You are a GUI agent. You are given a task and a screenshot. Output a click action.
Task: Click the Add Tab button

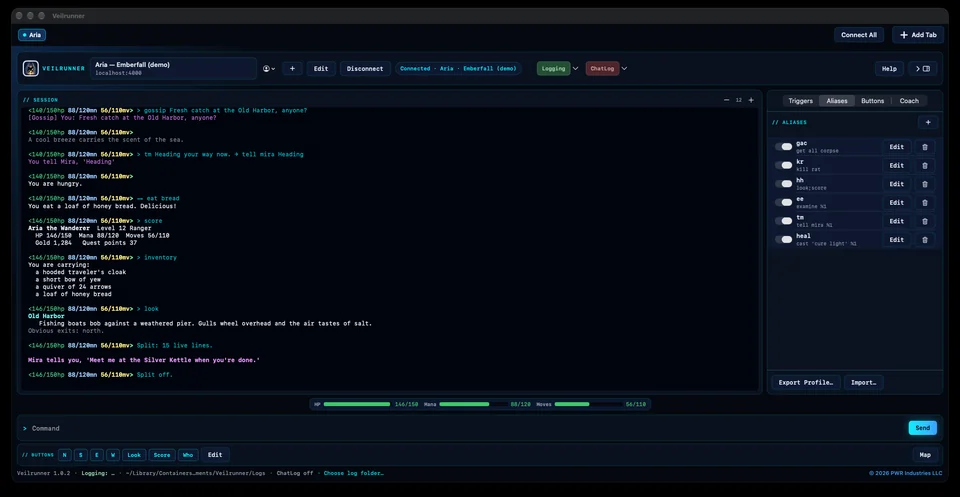(918, 35)
